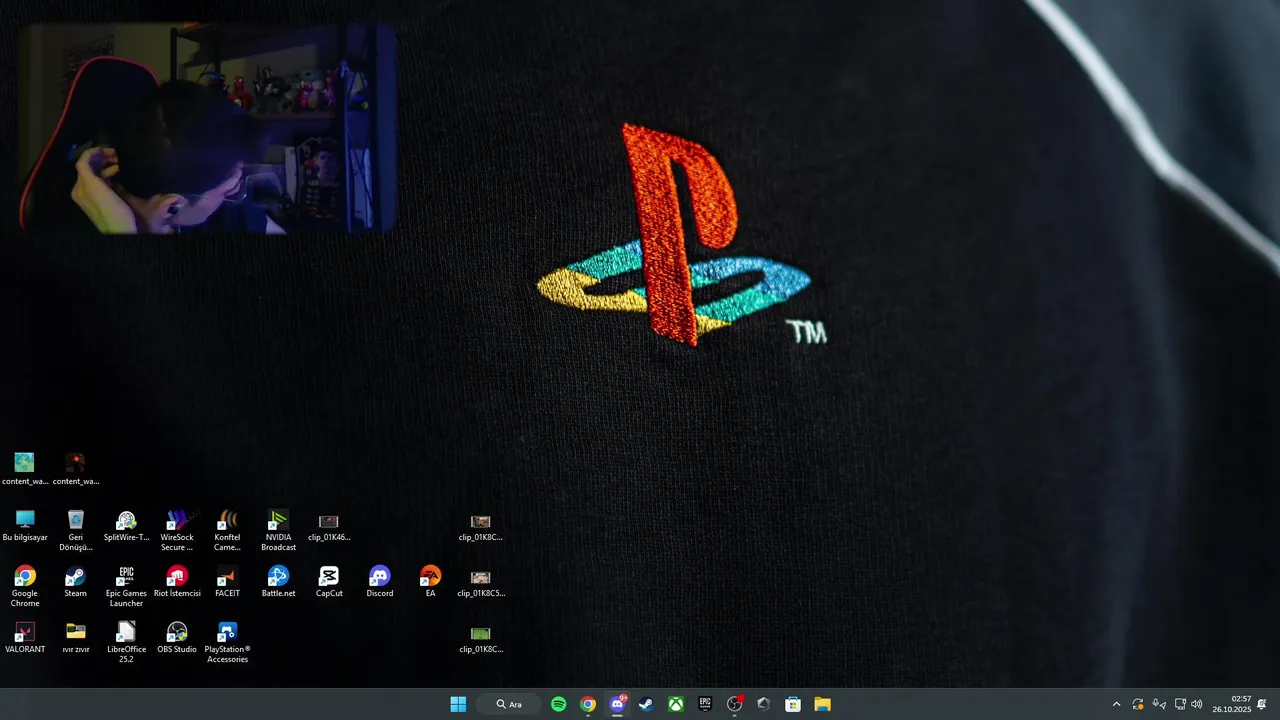Select the WireSock Secure desktop shortcut
Screen dimensions: 1280x720
tap(177, 530)
